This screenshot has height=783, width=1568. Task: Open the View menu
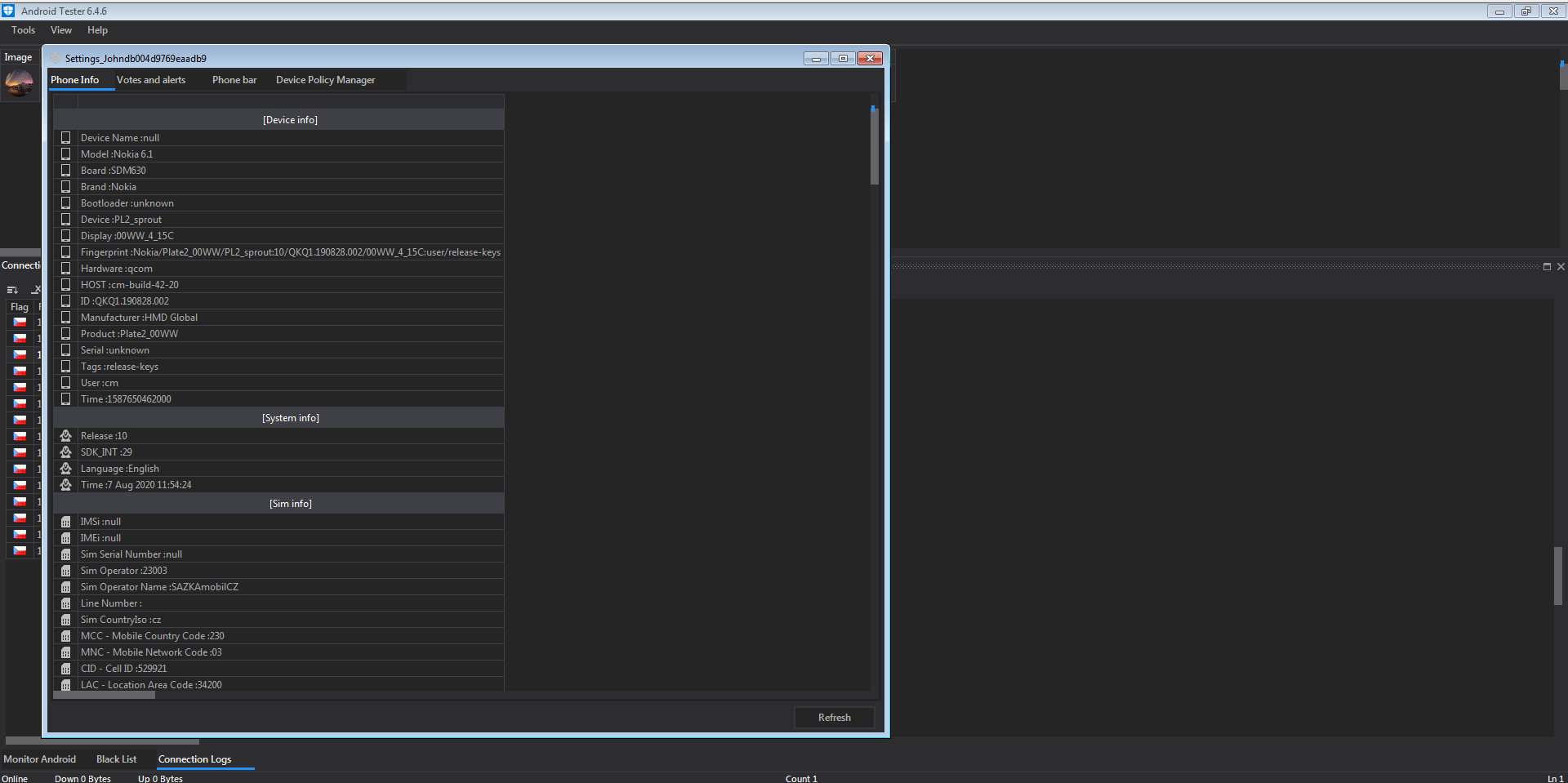coord(61,30)
